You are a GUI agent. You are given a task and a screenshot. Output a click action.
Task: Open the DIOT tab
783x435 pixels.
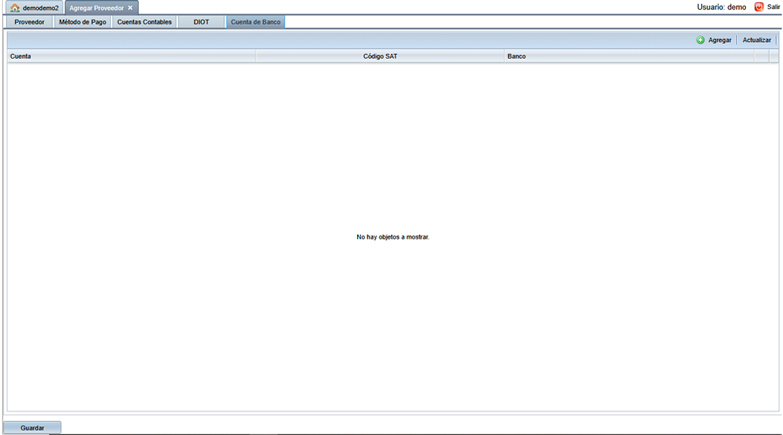(202, 22)
